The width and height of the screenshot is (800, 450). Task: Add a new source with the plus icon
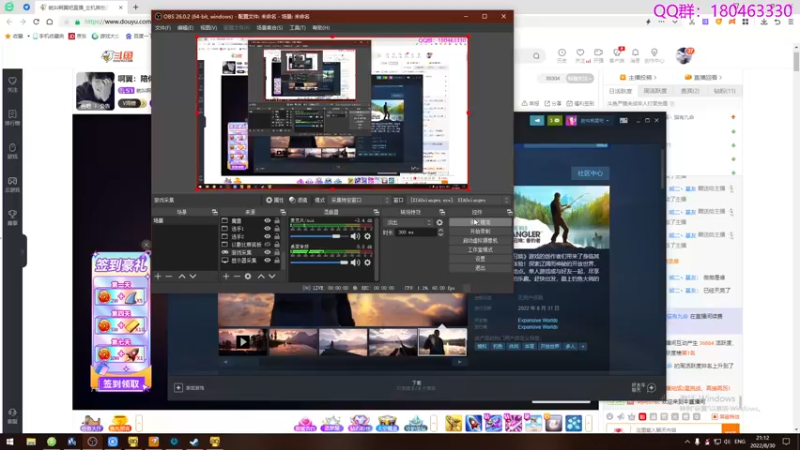pos(226,276)
